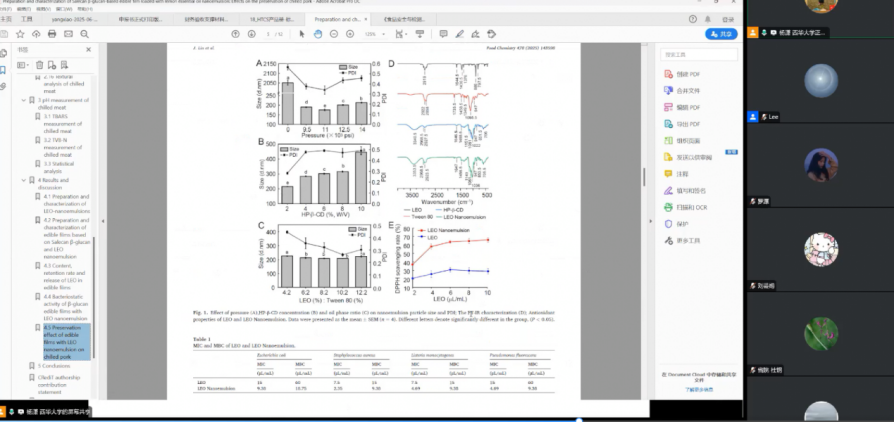
Task: Delete bookmark with trash icon
Action: [x=40, y=65]
